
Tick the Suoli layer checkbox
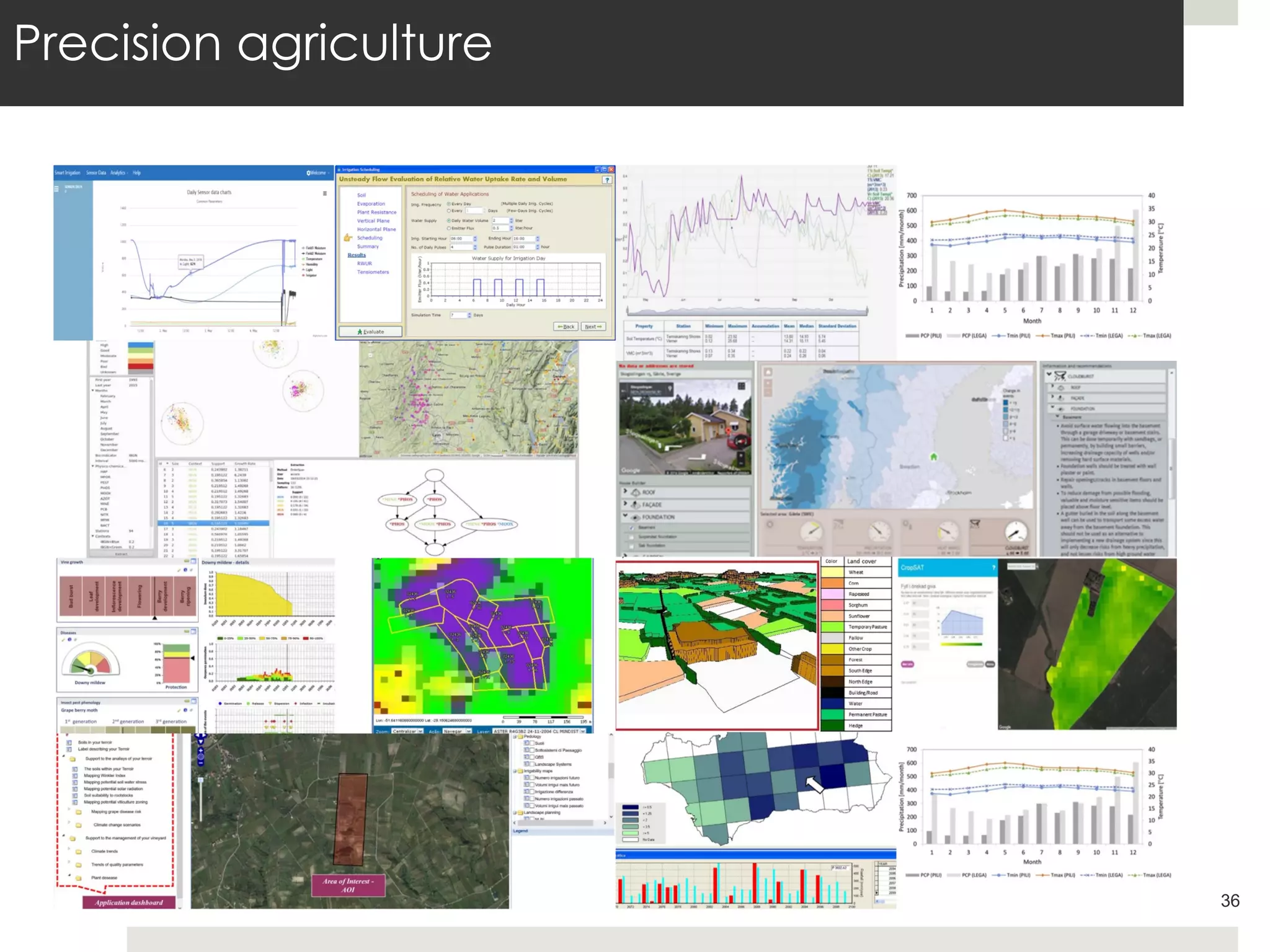[531, 743]
